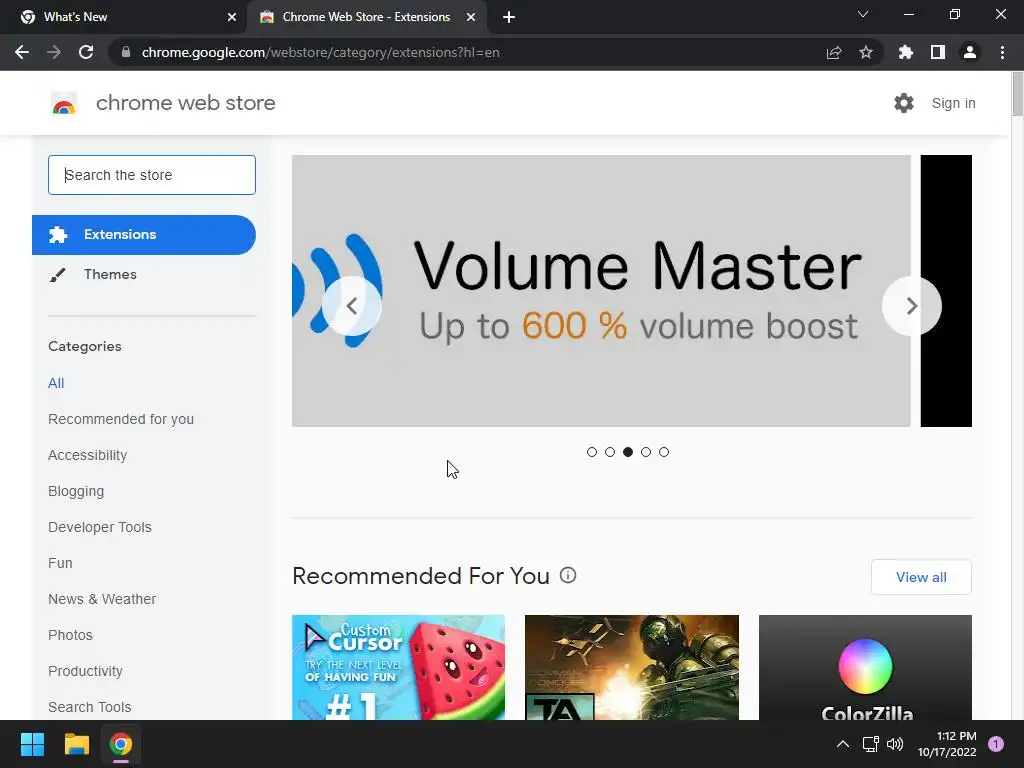Screen dimensions: 1024x768
Task: Click Chrome icon in taskbar
Action: (x=121, y=744)
